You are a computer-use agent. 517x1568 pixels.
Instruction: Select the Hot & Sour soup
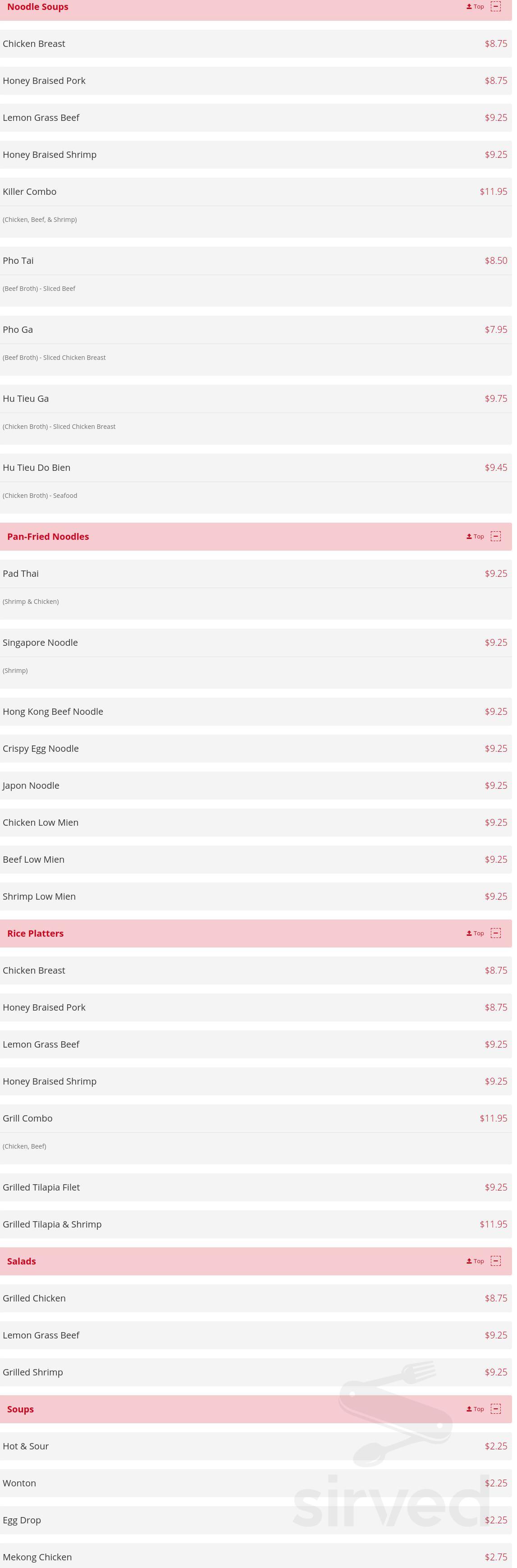click(26, 1446)
